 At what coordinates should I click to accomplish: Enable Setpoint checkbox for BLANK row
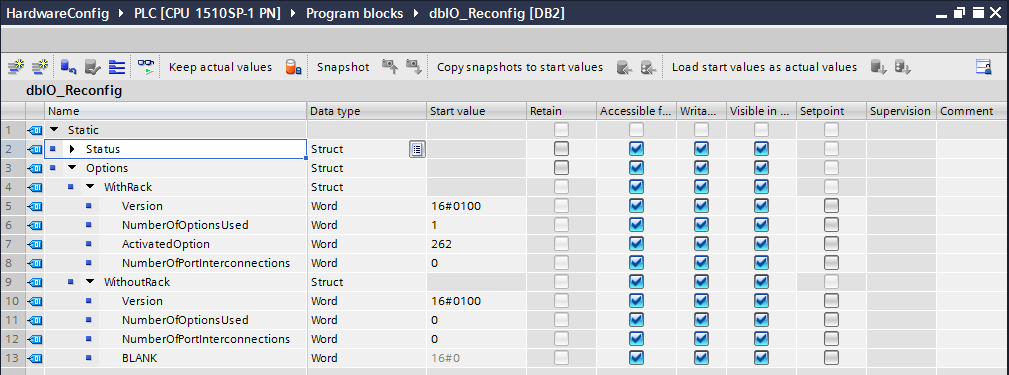pyautogui.click(x=831, y=358)
